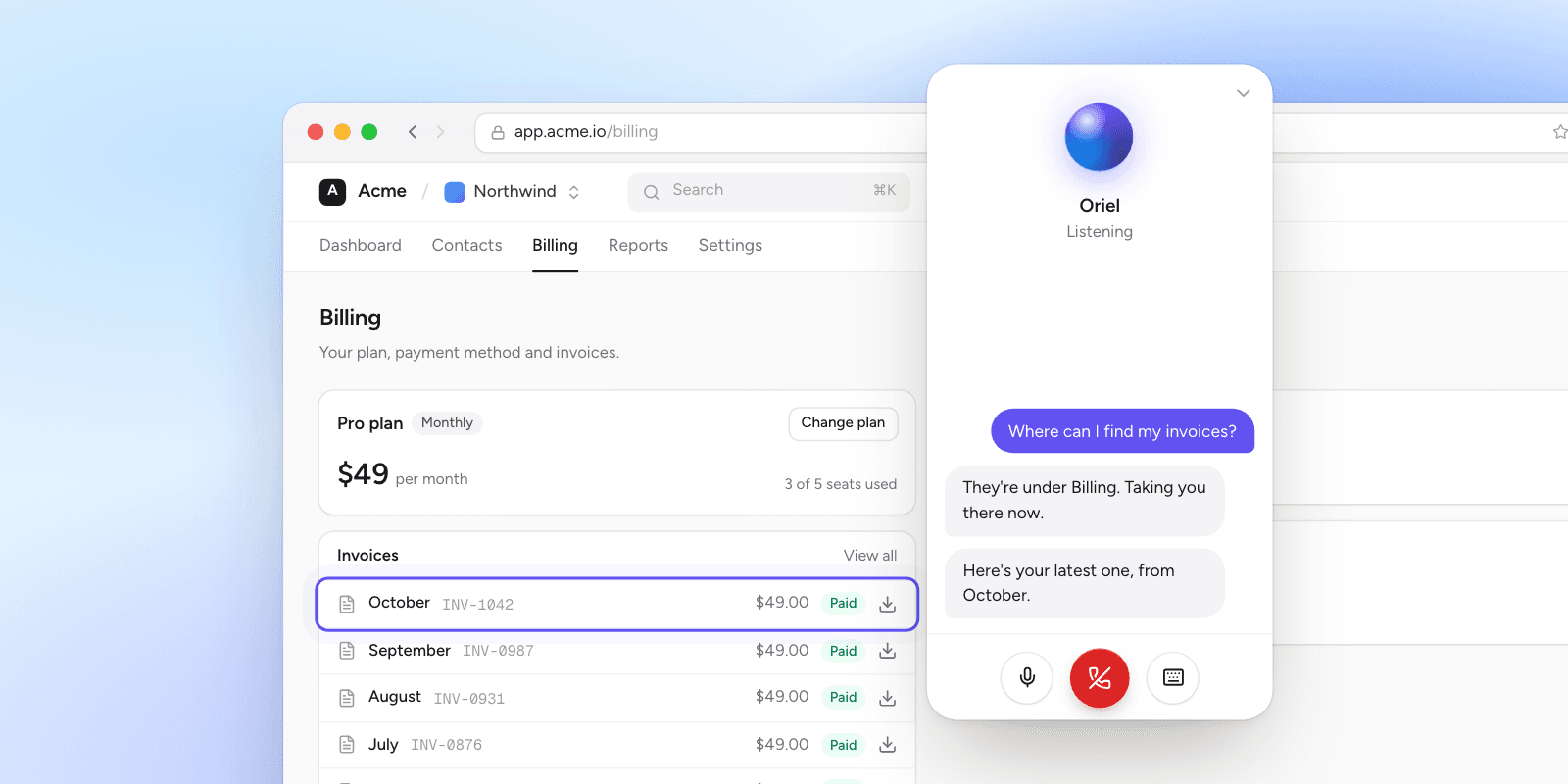Switch to the Dashboard tab
Image resolution: width=1568 pixels, height=784 pixels.
click(361, 245)
